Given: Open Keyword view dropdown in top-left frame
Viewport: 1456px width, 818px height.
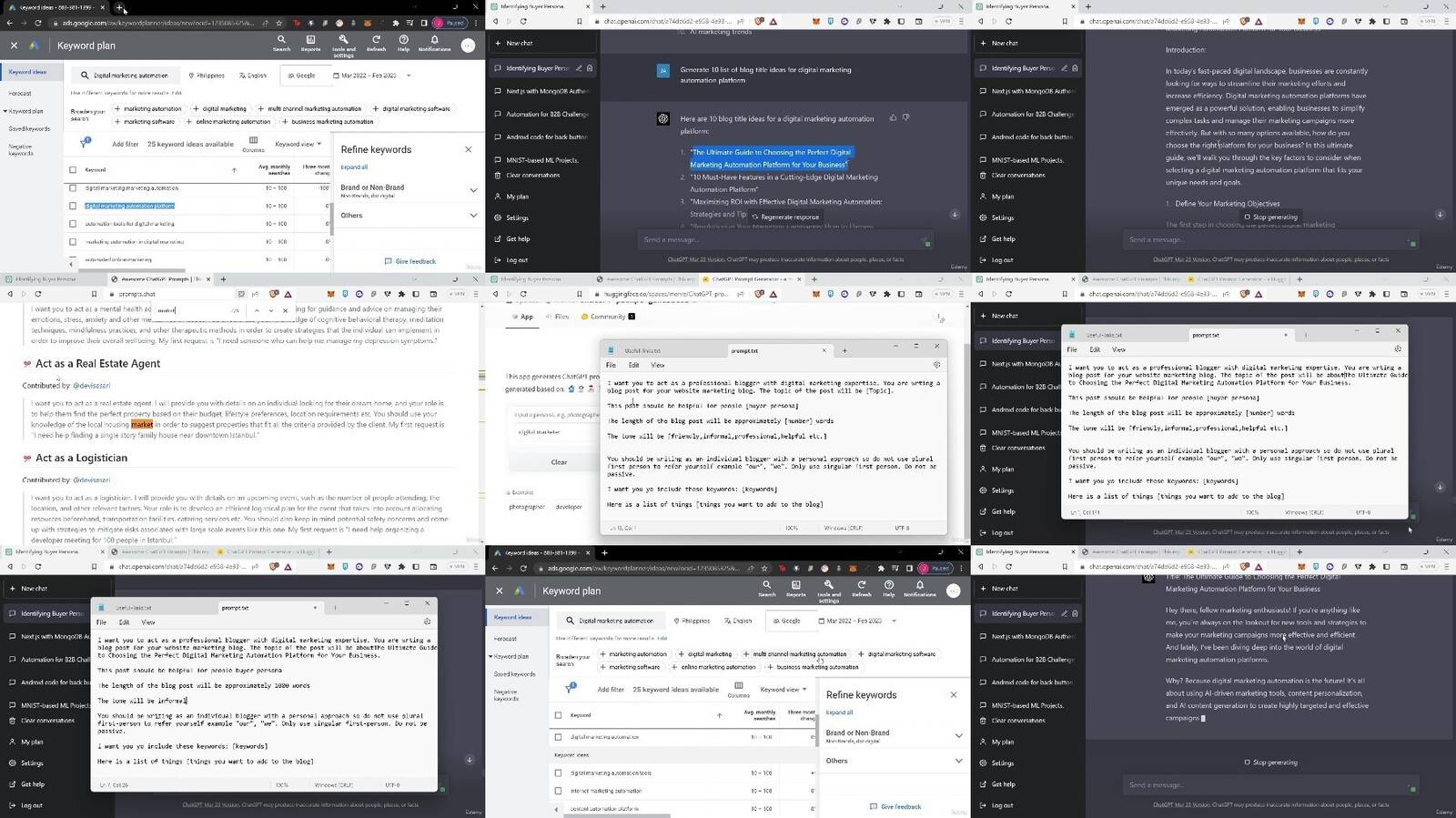Looking at the screenshot, I should pos(298,144).
